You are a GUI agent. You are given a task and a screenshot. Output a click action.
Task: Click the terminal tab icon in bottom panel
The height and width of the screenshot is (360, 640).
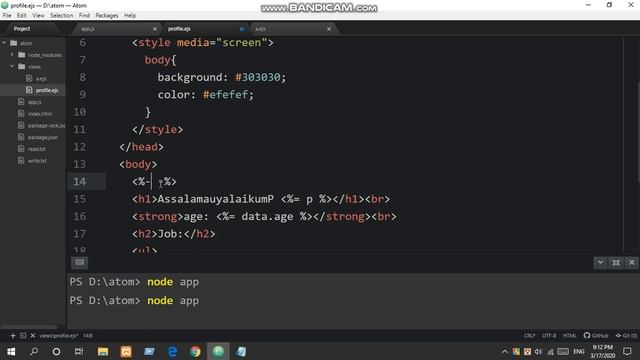[x=80, y=262]
